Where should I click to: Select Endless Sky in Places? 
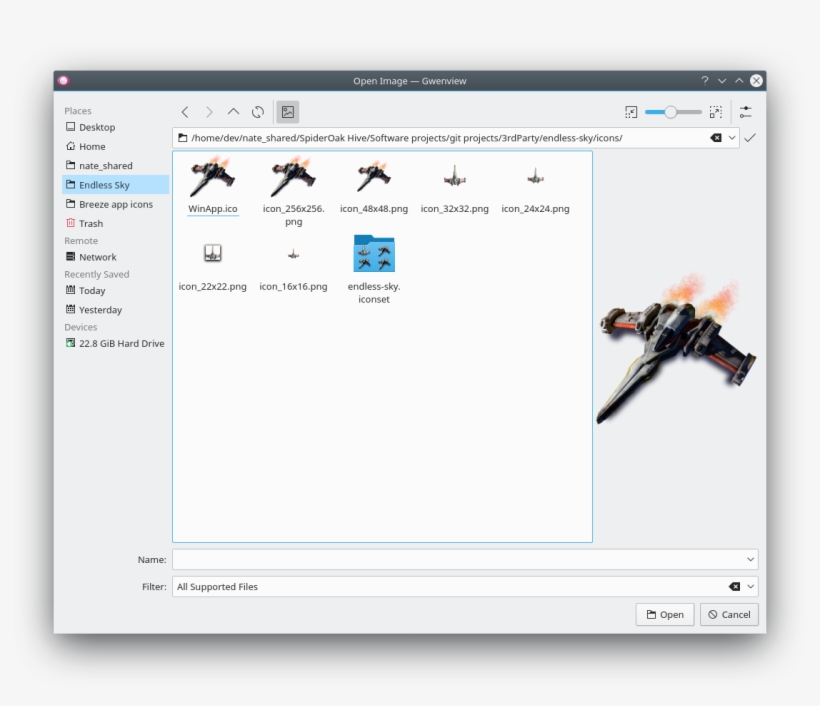click(116, 185)
